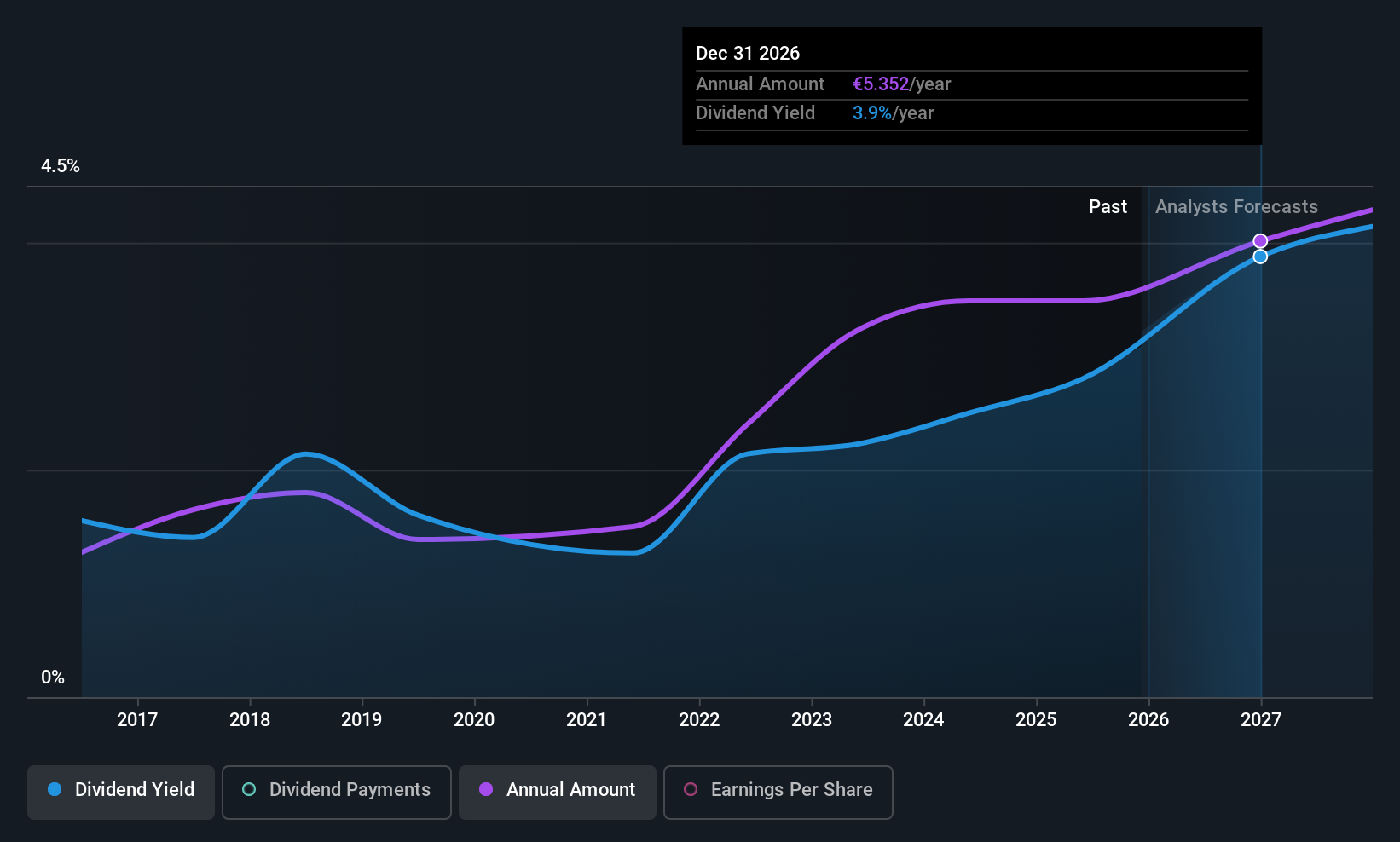
Task: Click the teal Dividend Payments circle icon
Action: pyautogui.click(x=248, y=790)
